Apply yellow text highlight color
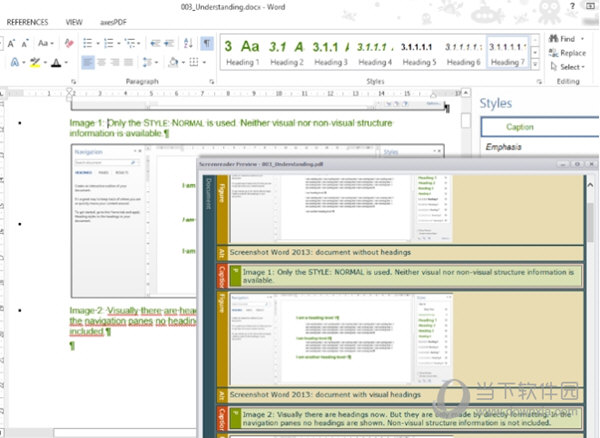The image size is (600, 438). pos(35,62)
